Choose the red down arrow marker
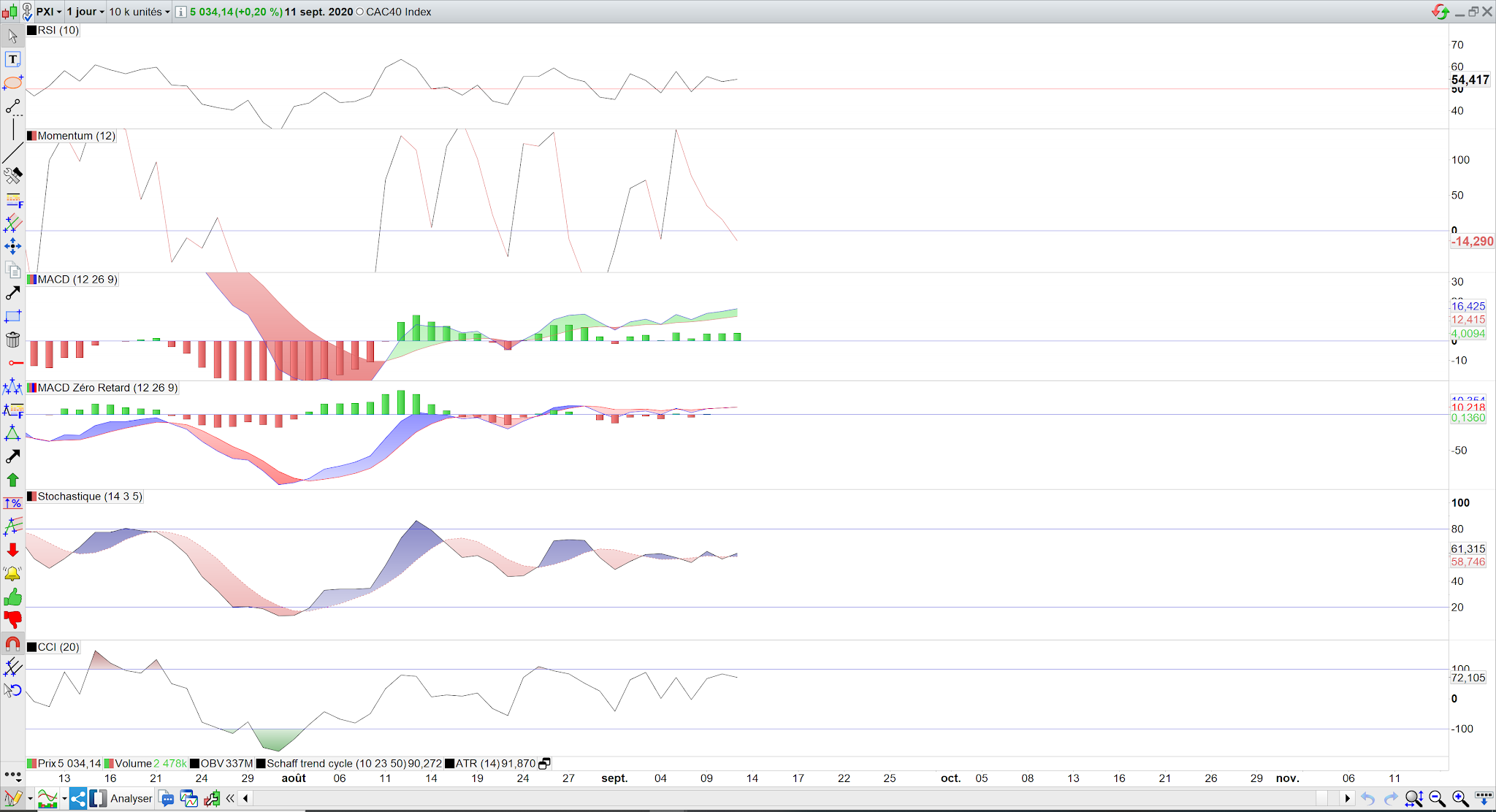This screenshot has height=812, width=1496. (12, 550)
